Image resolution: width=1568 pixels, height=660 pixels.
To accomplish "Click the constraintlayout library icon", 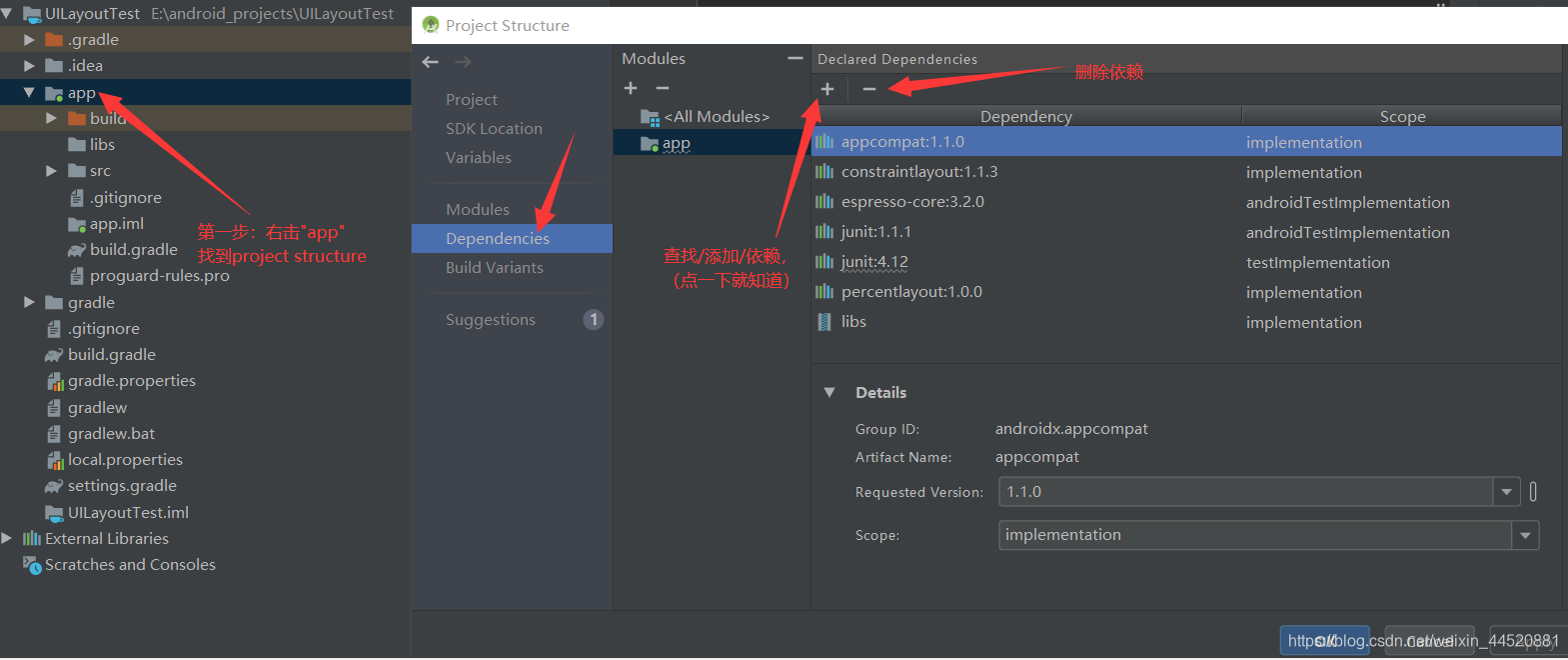I will [x=824, y=172].
